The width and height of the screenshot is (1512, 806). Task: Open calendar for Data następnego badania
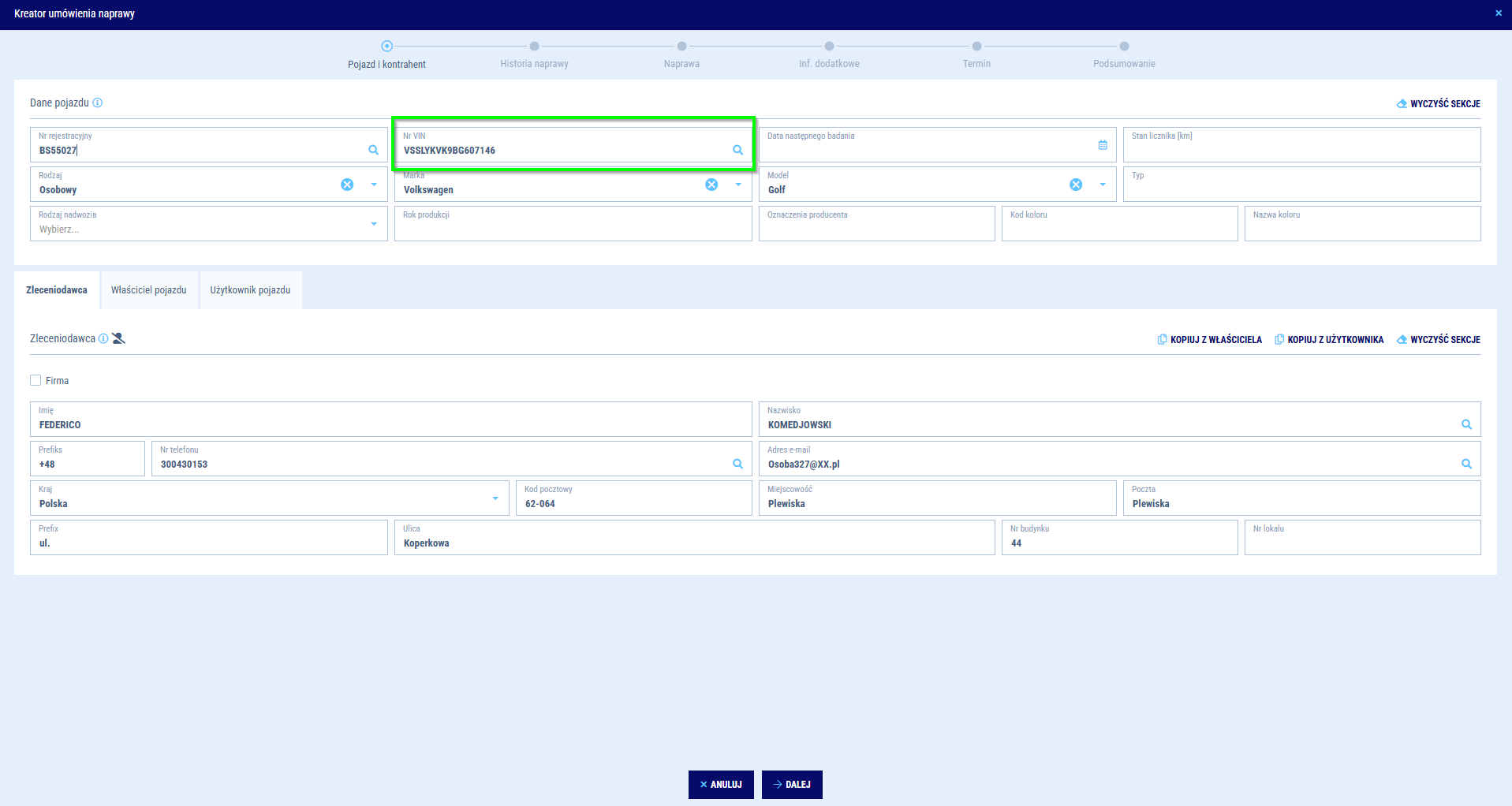(1103, 145)
